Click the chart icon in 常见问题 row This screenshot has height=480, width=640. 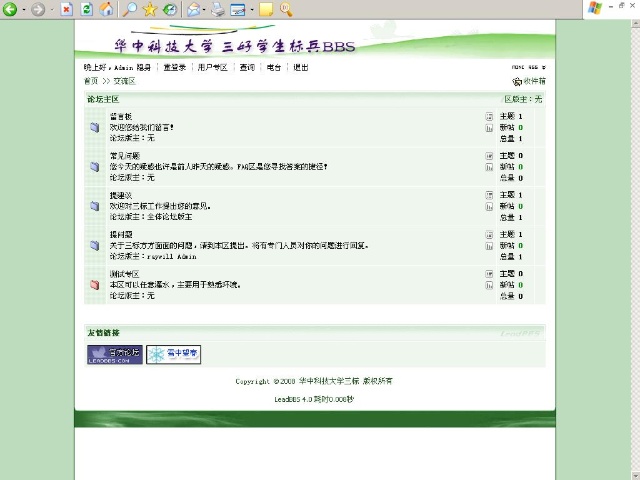[x=489, y=167]
